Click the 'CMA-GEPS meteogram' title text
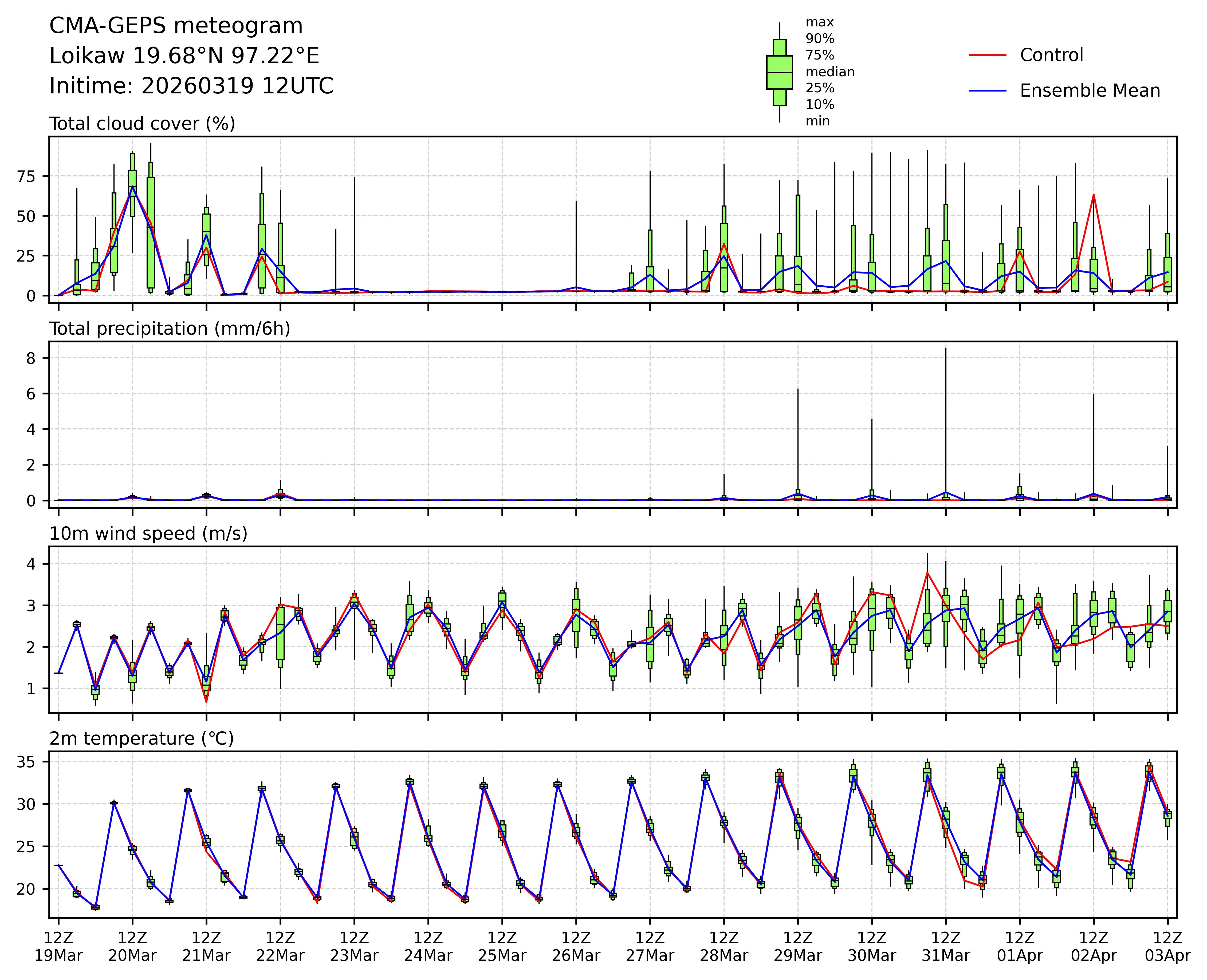Viewport: 1207px width, 980px height. click(176, 26)
